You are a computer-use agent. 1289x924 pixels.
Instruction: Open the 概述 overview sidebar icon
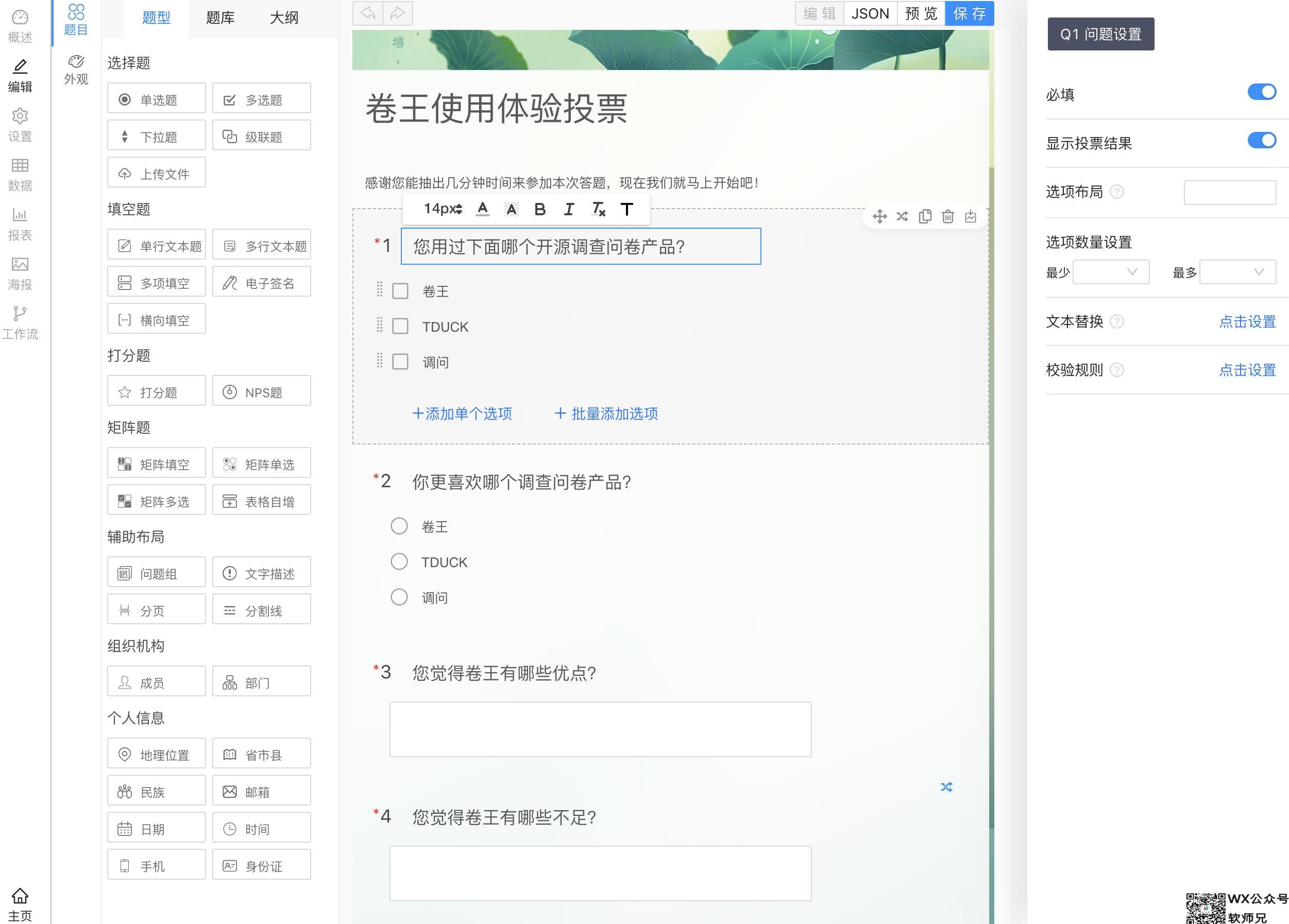pos(20,26)
